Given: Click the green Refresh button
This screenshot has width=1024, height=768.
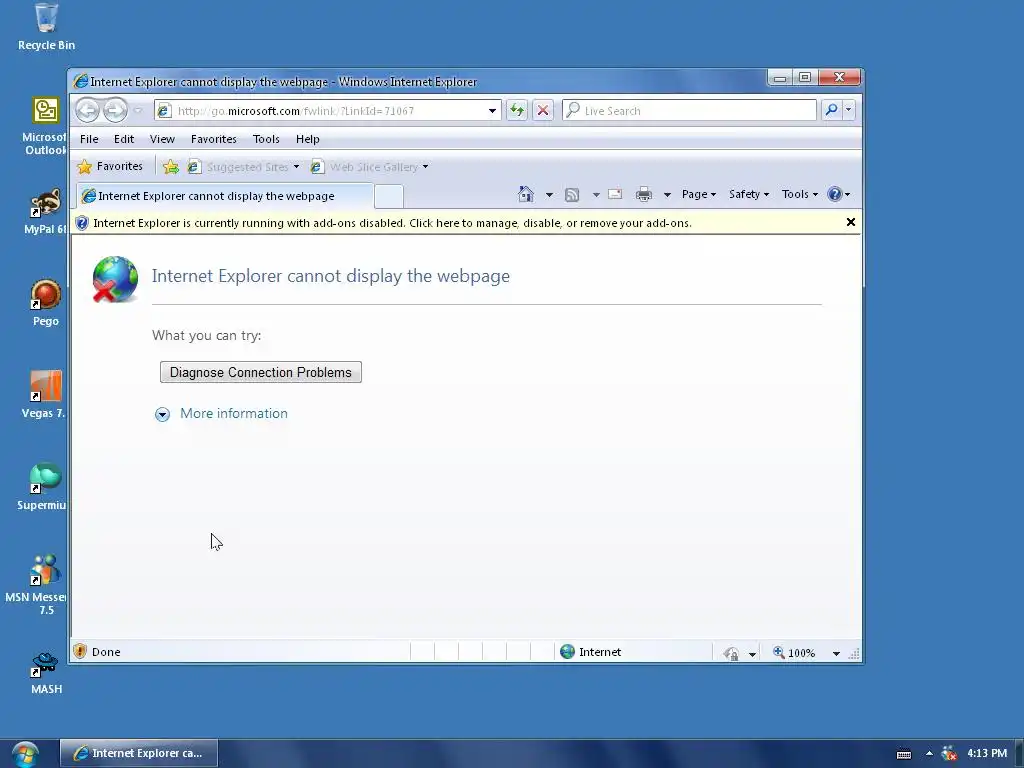Looking at the screenshot, I should [517, 110].
